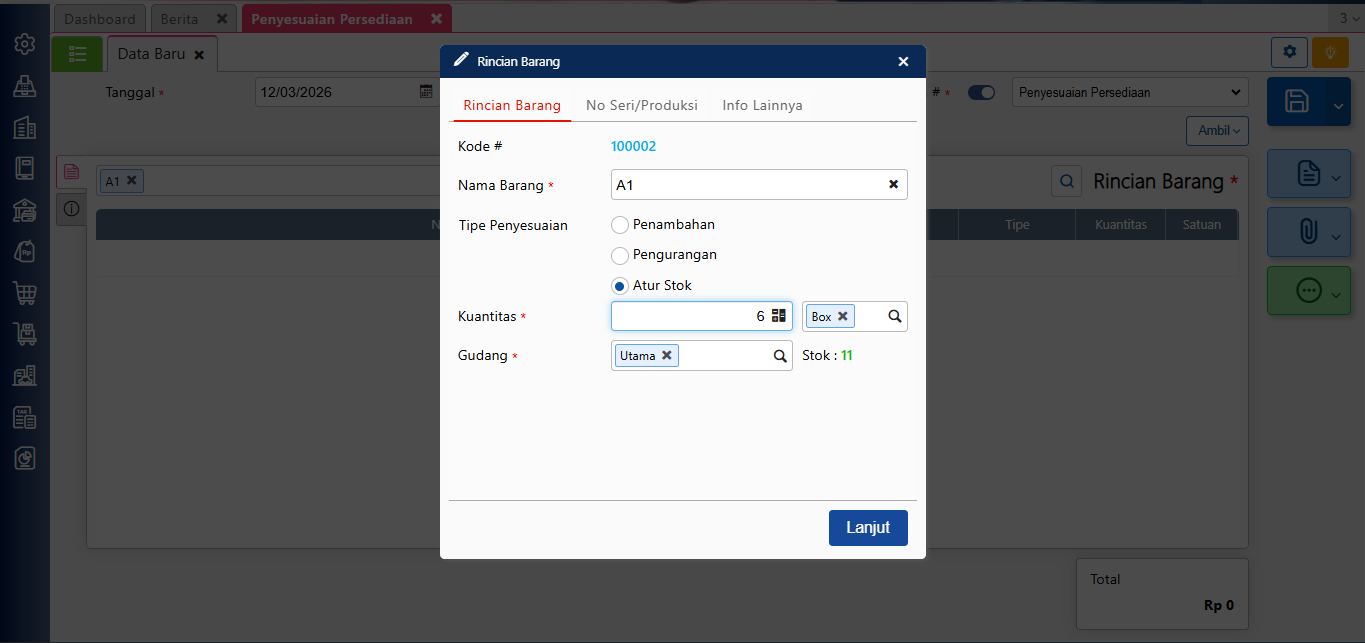The width and height of the screenshot is (1365, 643).
Task: Select the Pengurangan radio option
Action: pos(620,255)
